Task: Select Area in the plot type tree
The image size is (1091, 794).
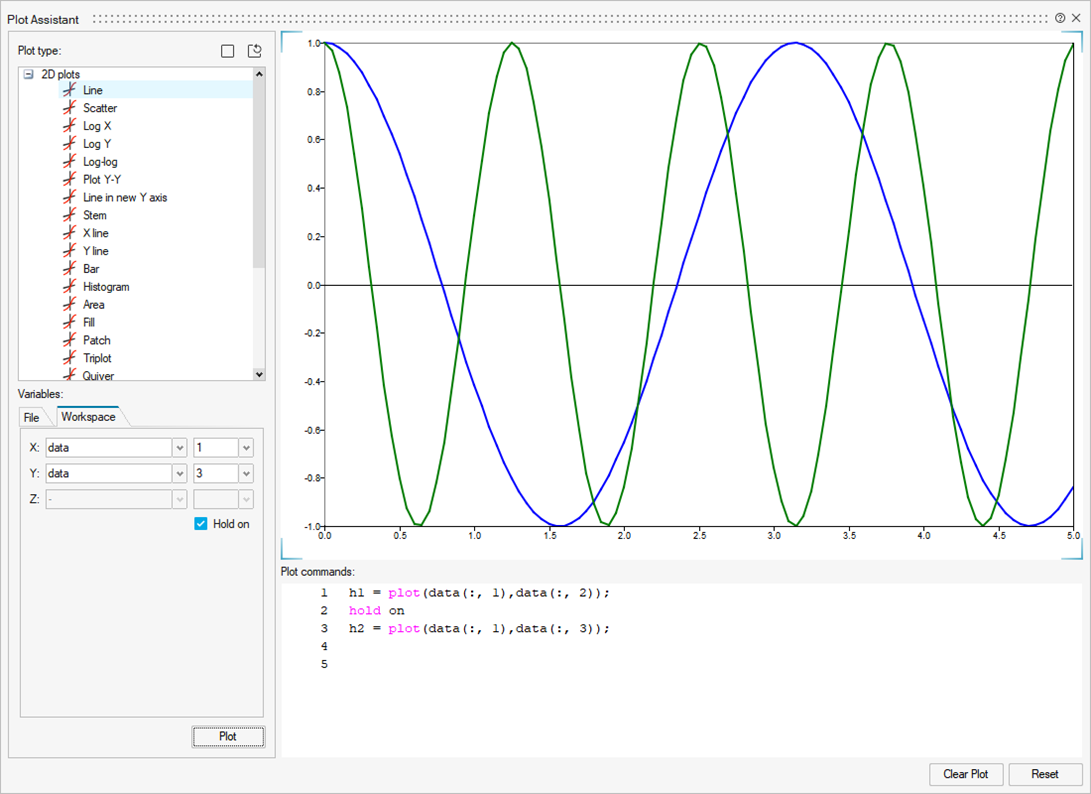Action: (x=93, y=305)
